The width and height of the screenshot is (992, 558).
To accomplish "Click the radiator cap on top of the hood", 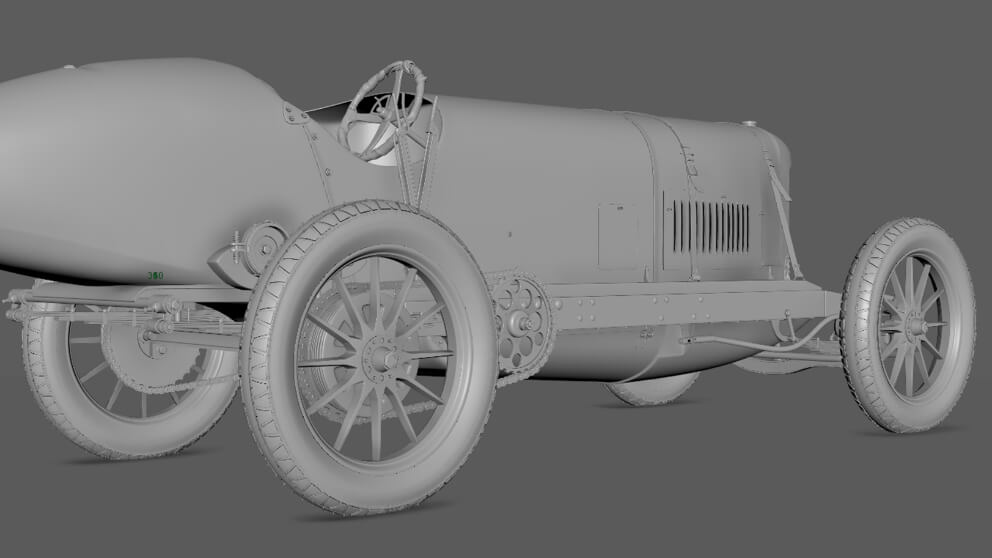I will [748, 125].
